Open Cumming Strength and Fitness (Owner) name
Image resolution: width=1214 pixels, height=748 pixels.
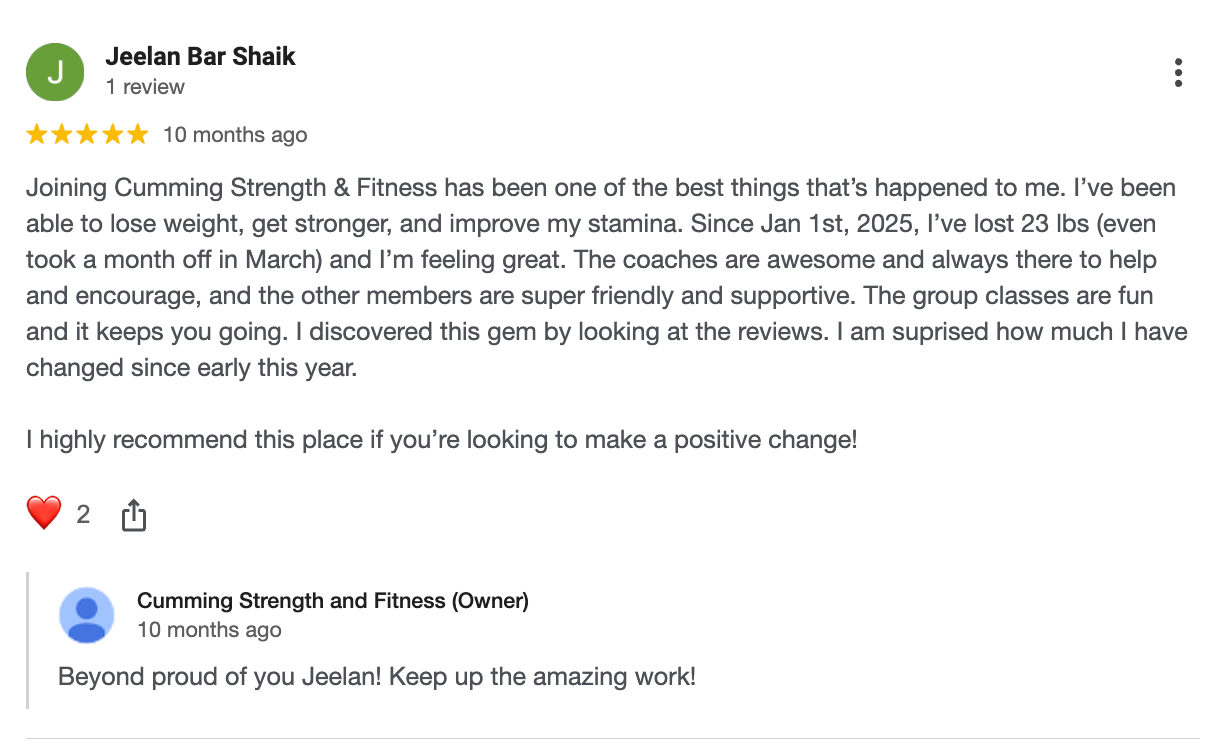pos(332,601)
